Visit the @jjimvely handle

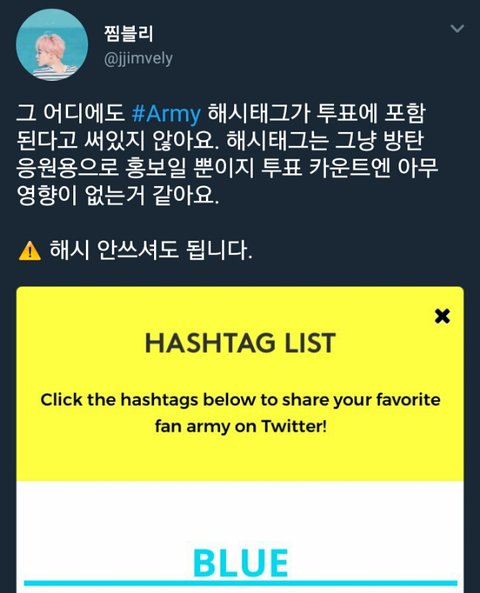click(138, 59)
